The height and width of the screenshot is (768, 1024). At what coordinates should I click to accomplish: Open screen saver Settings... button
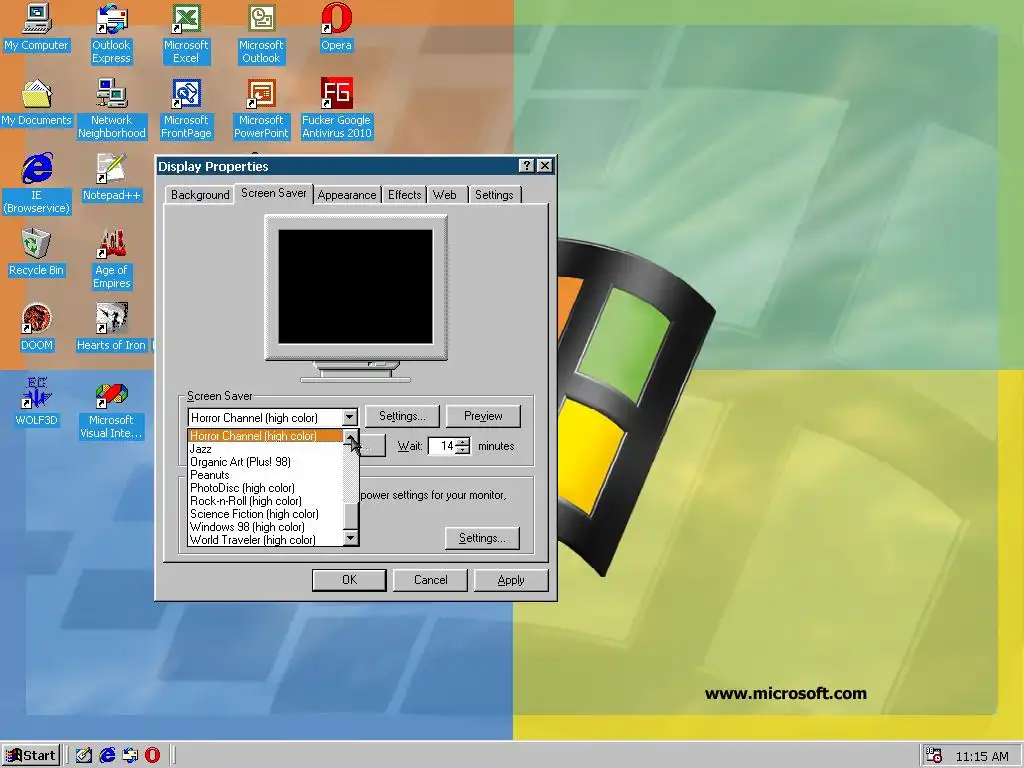[402, 416]
